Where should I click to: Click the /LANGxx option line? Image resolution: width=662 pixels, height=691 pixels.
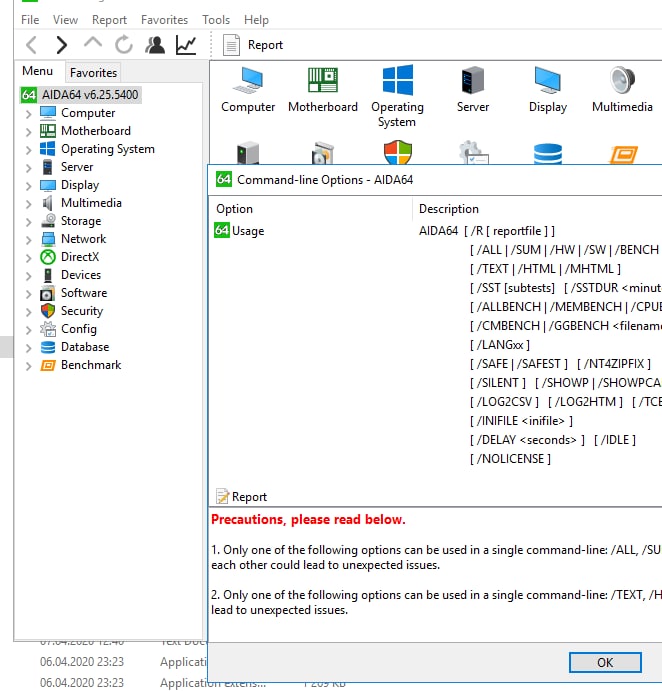coord(499,345)
